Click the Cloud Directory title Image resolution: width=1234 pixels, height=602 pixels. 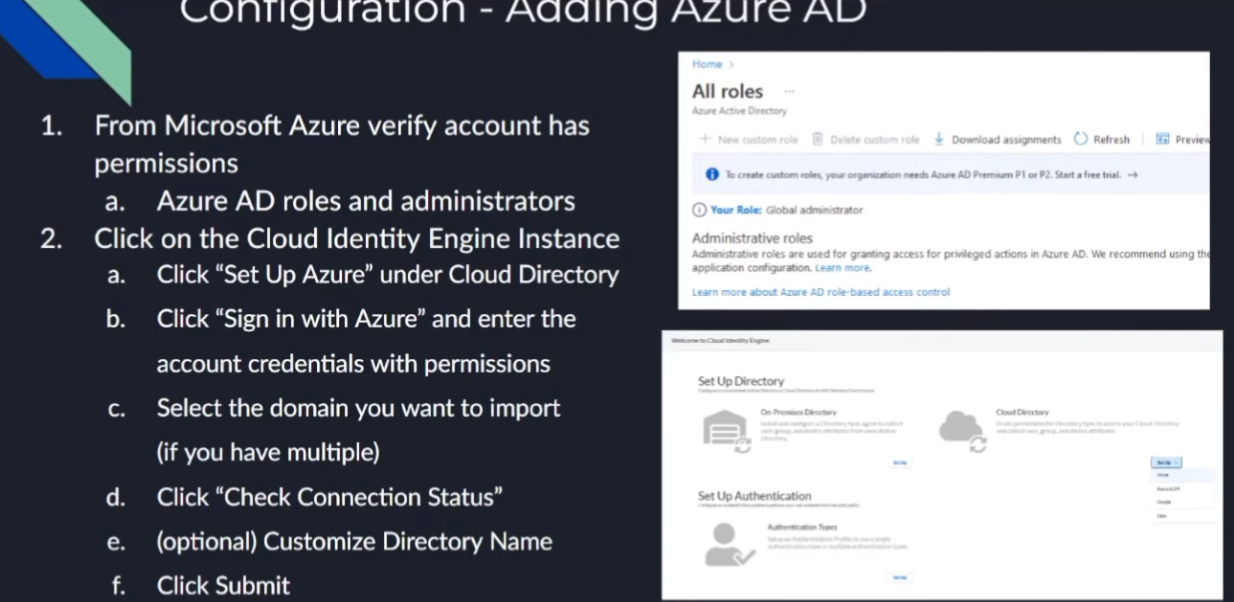pyautogui.click(x=1022, y=411)
